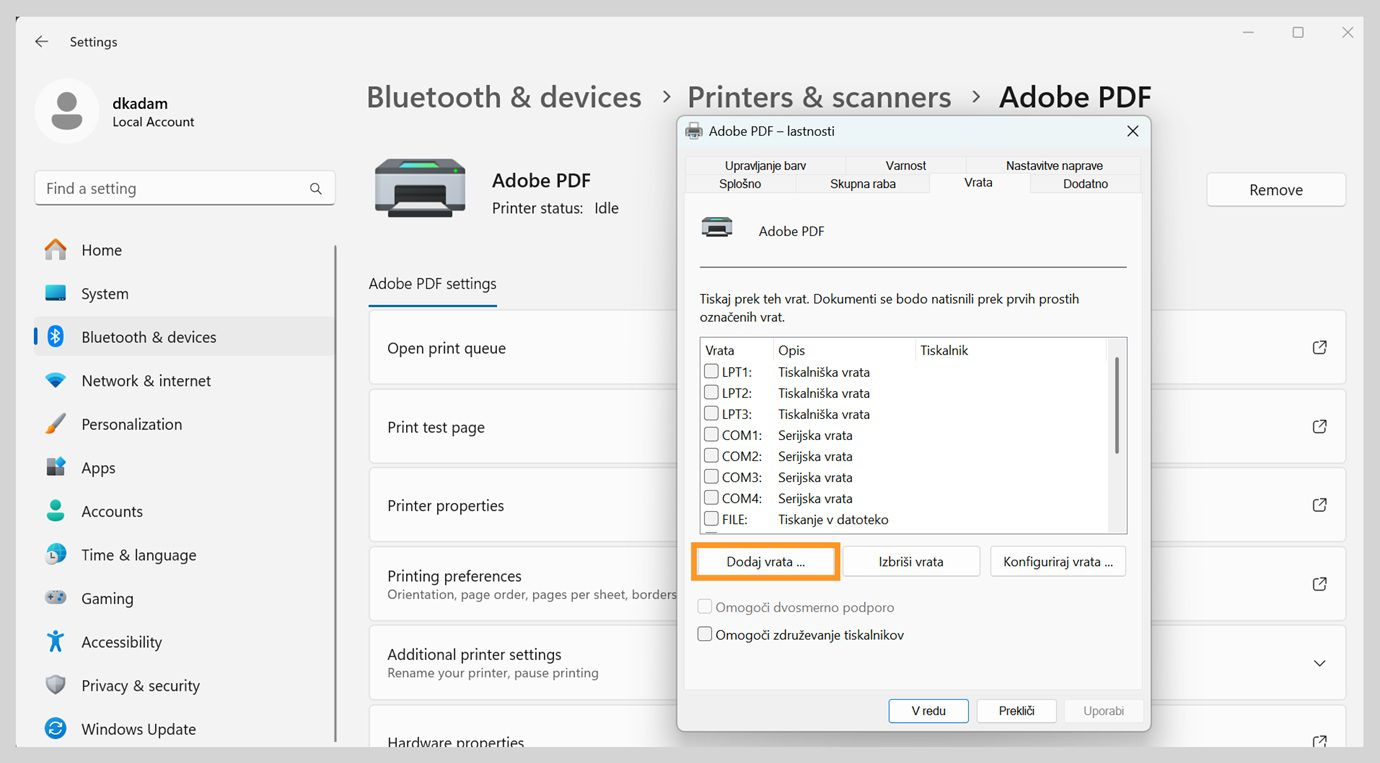Click the search magnifier in Find a setting
This screenshot has height=763, width=1380.
(316, 189)
